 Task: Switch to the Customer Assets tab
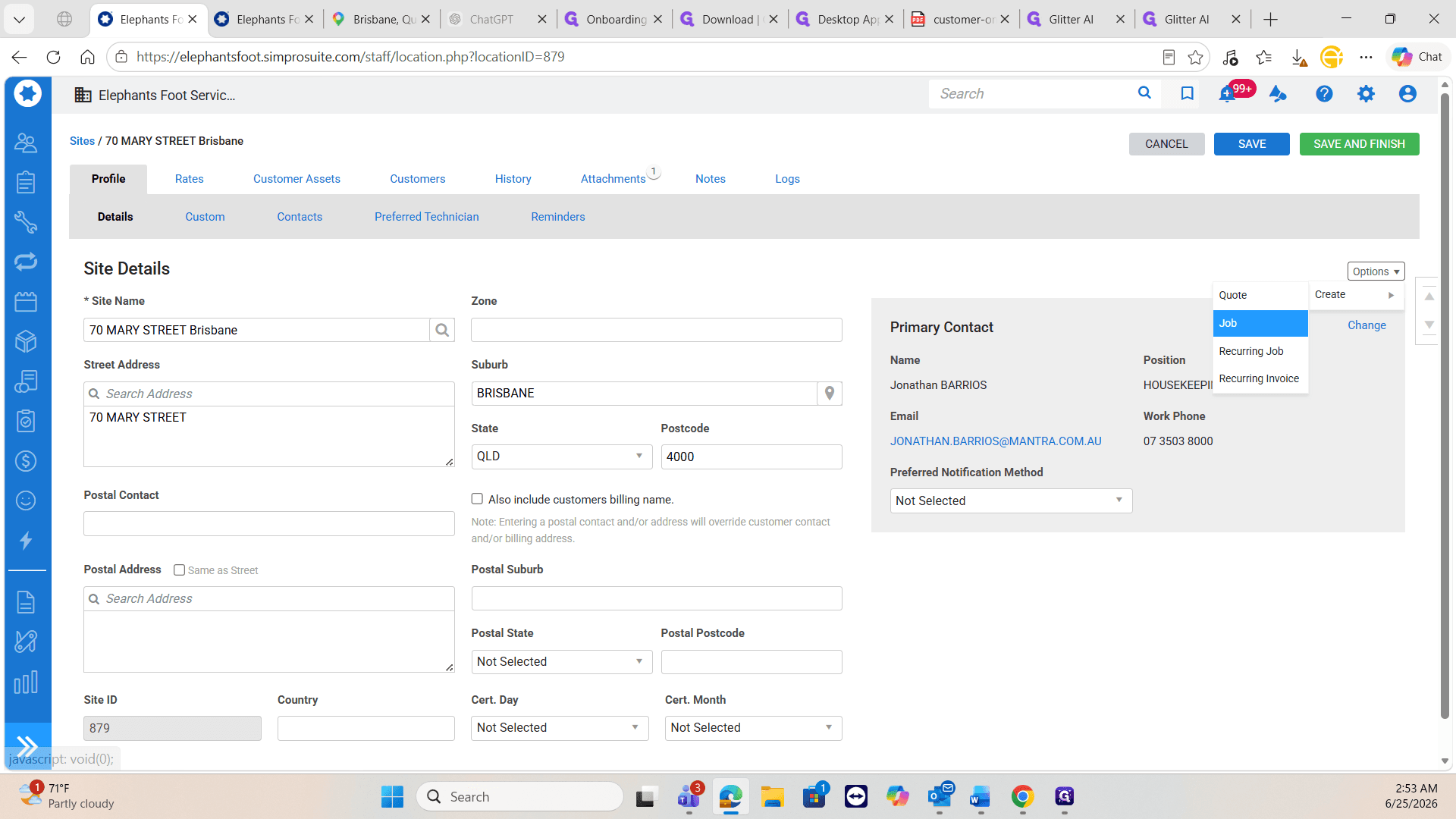pos(297,179)
